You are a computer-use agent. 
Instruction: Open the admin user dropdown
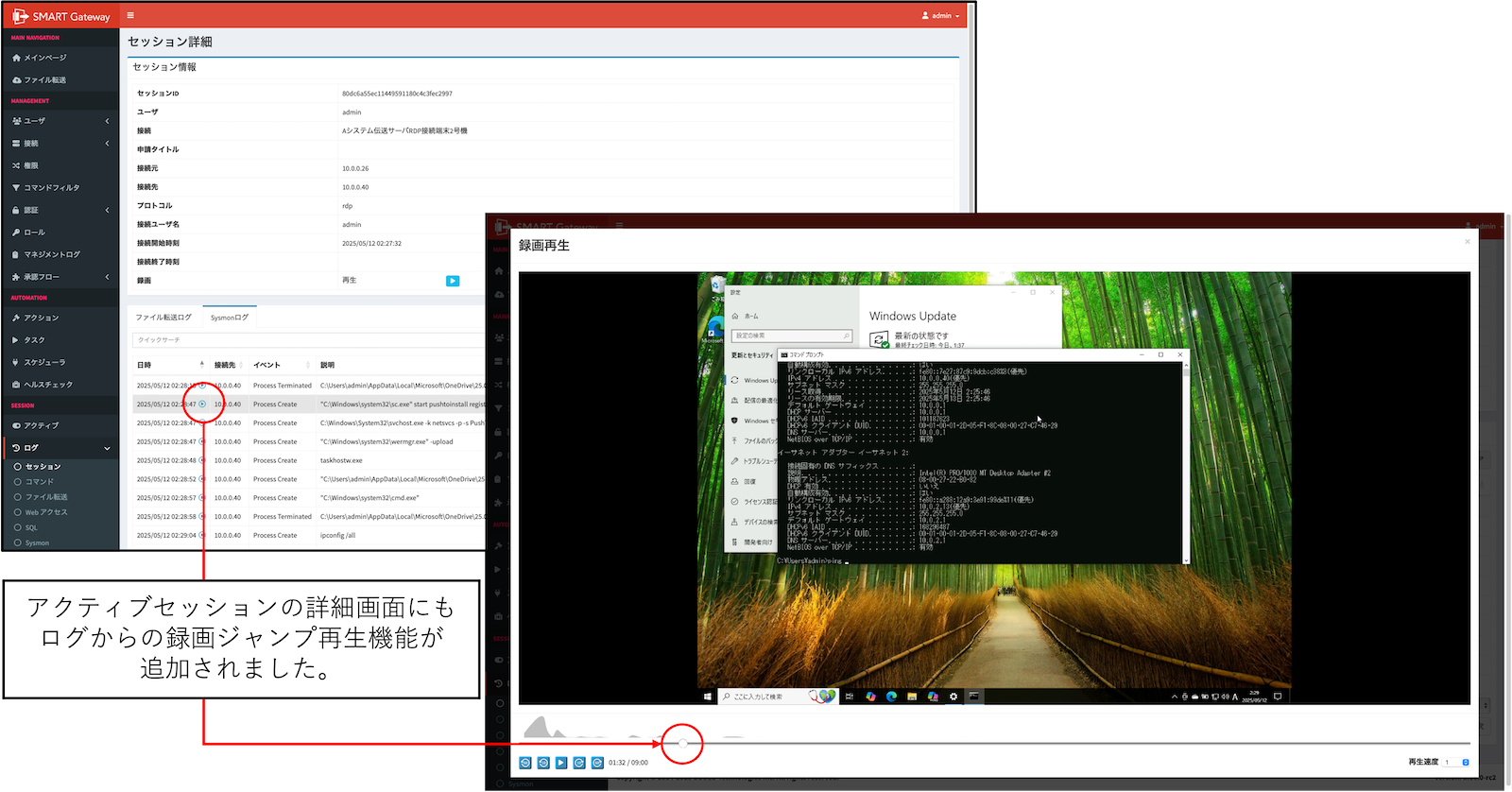click(940, 15)
